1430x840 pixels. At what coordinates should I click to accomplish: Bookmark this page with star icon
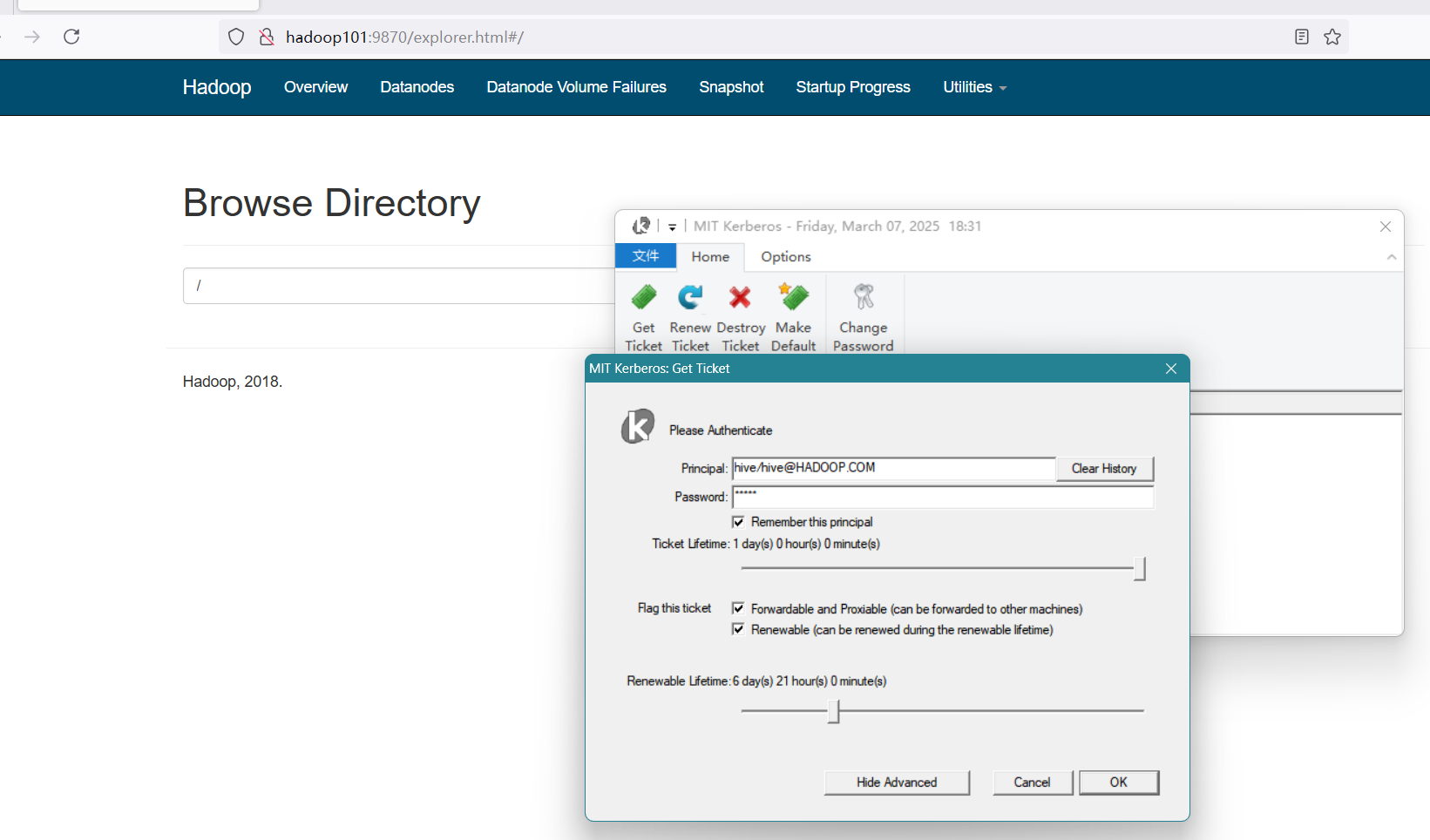click(1332, 37)
